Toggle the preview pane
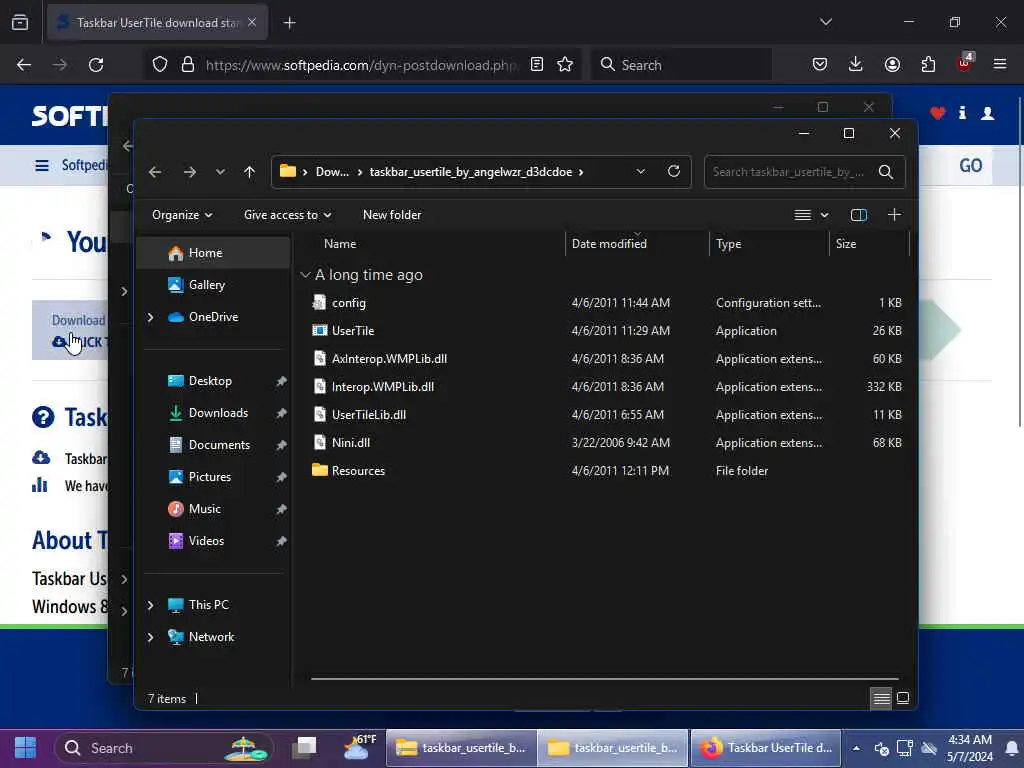 coord(858,215)
